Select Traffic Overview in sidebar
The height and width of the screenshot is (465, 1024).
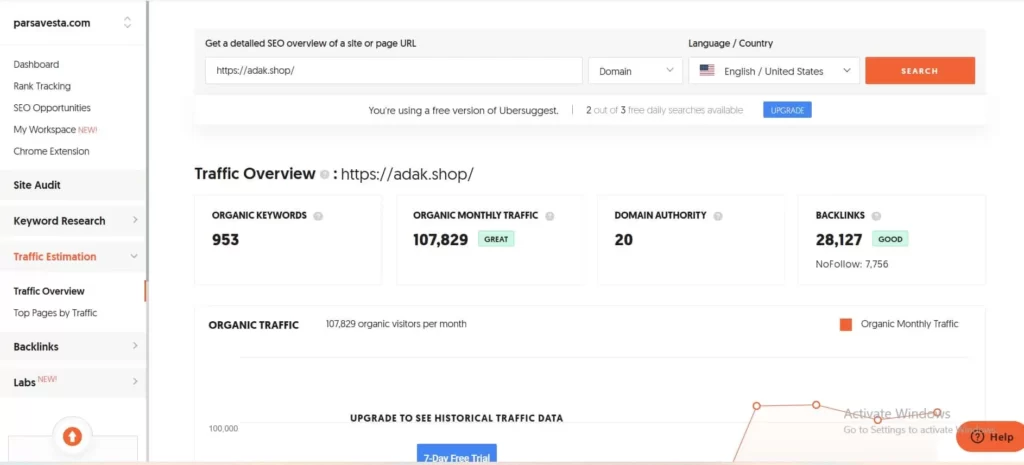[49, 291]
